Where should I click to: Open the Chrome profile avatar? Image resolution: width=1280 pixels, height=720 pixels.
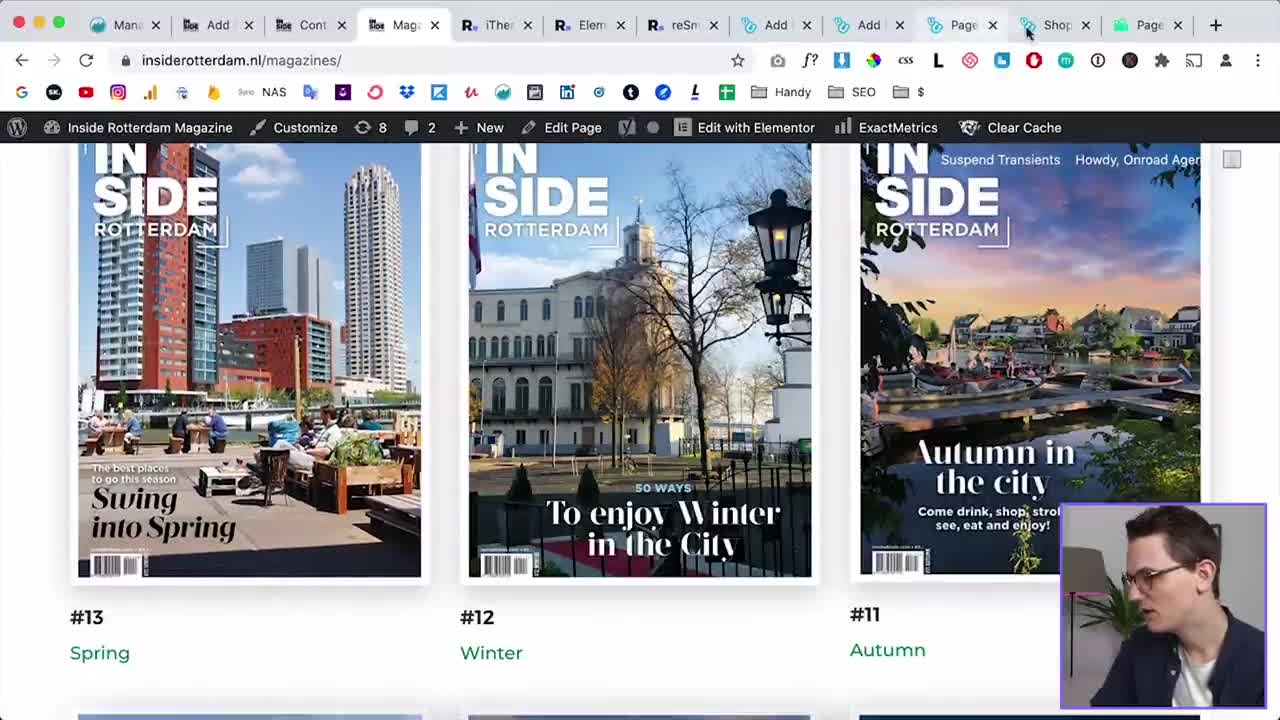tap(1226, 60)
